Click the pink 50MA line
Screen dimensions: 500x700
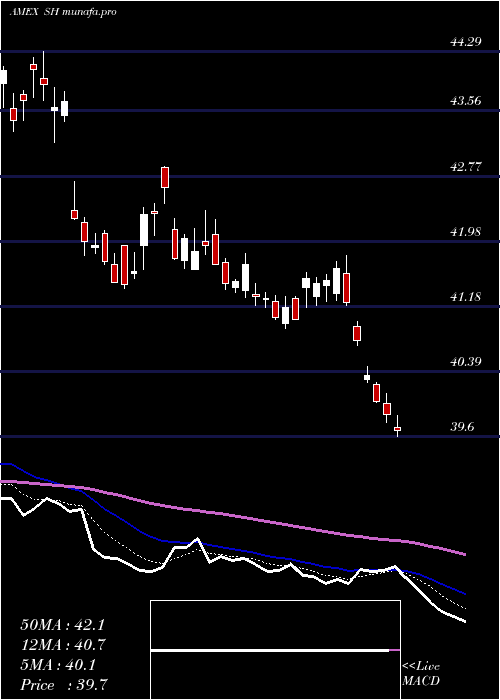click(x=232, y=515)
